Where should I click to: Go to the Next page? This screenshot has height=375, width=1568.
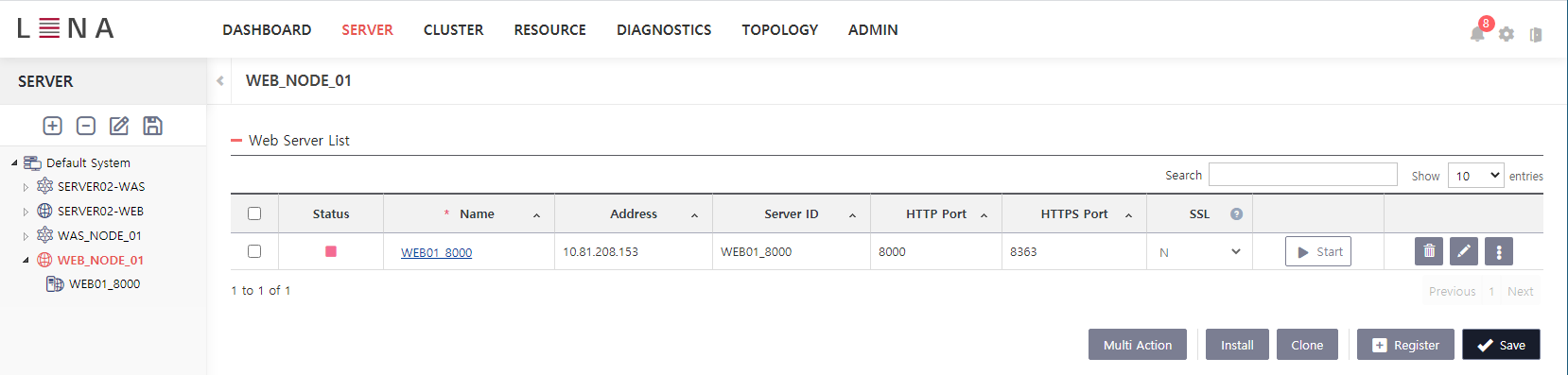point(1520,291)
